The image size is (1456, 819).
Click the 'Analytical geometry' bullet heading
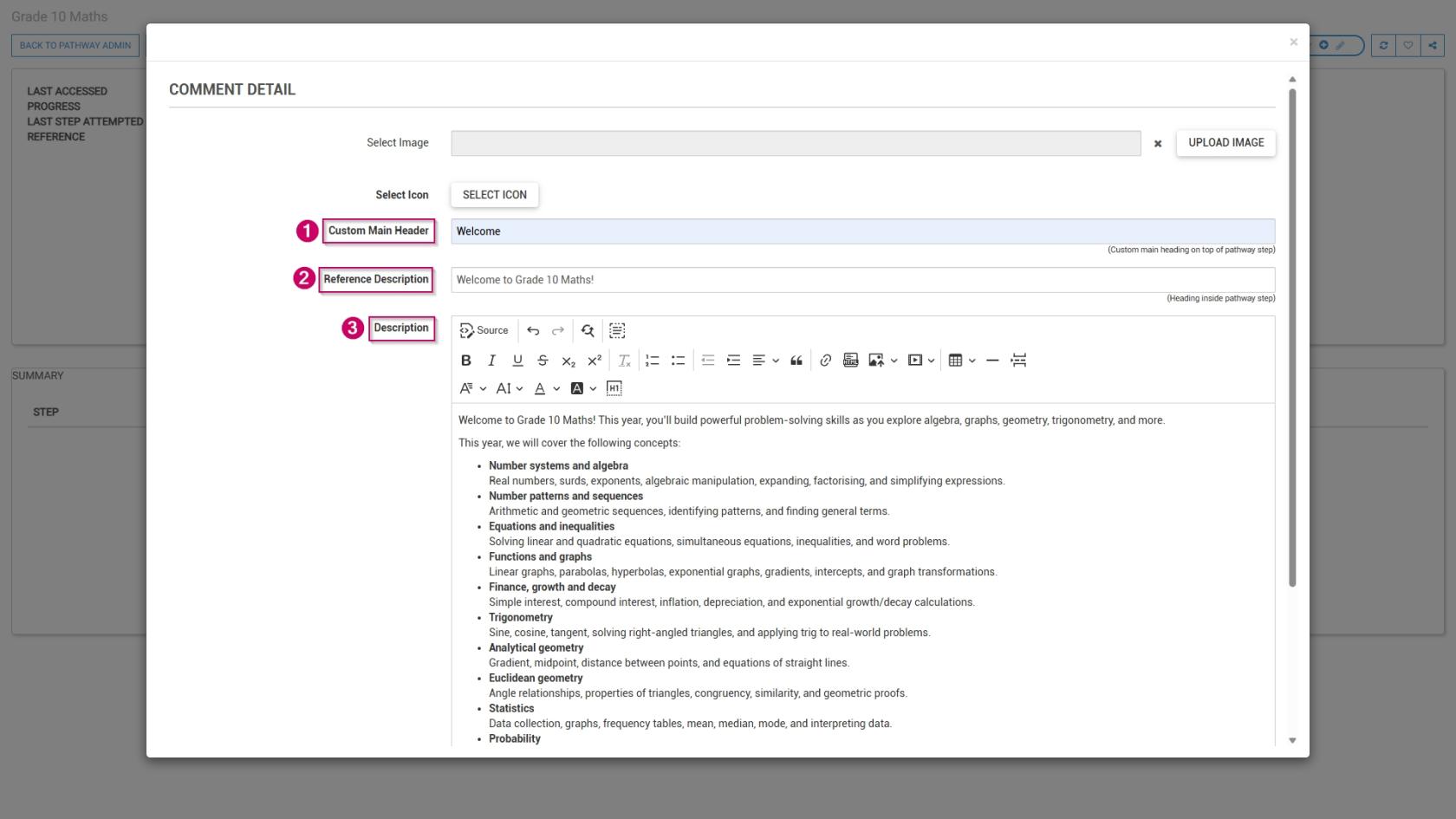coord(536,647)
